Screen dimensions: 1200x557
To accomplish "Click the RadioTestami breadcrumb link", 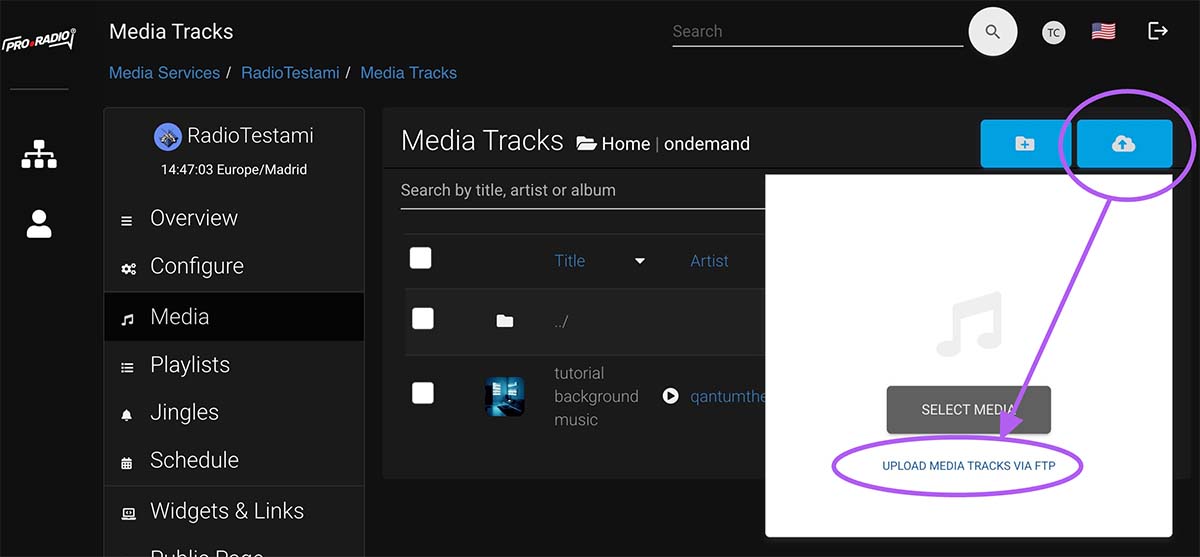I will (x=290, y=73).
